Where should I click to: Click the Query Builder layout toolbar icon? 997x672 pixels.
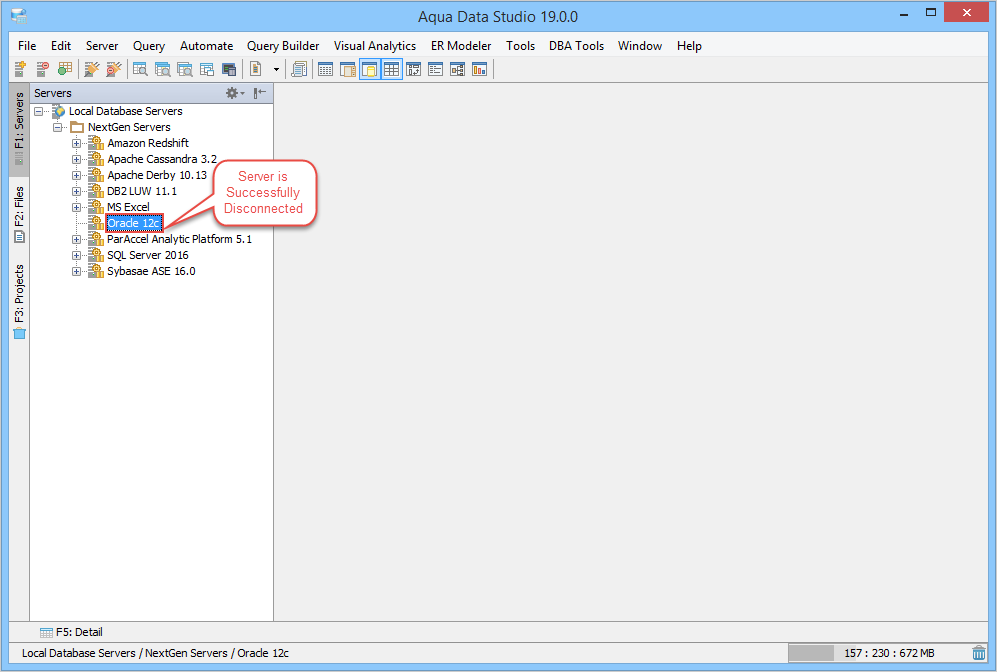click(x=414, y=69)
